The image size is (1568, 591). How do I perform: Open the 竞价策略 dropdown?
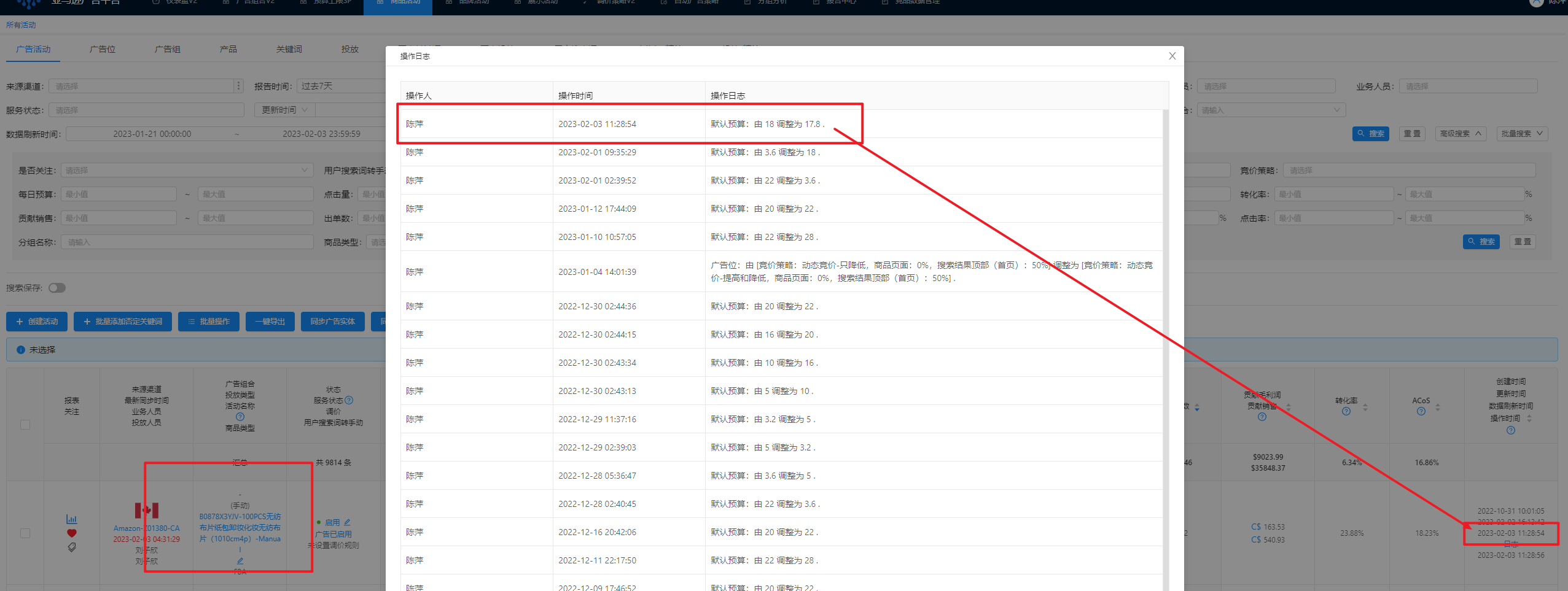coord(1409,170)
